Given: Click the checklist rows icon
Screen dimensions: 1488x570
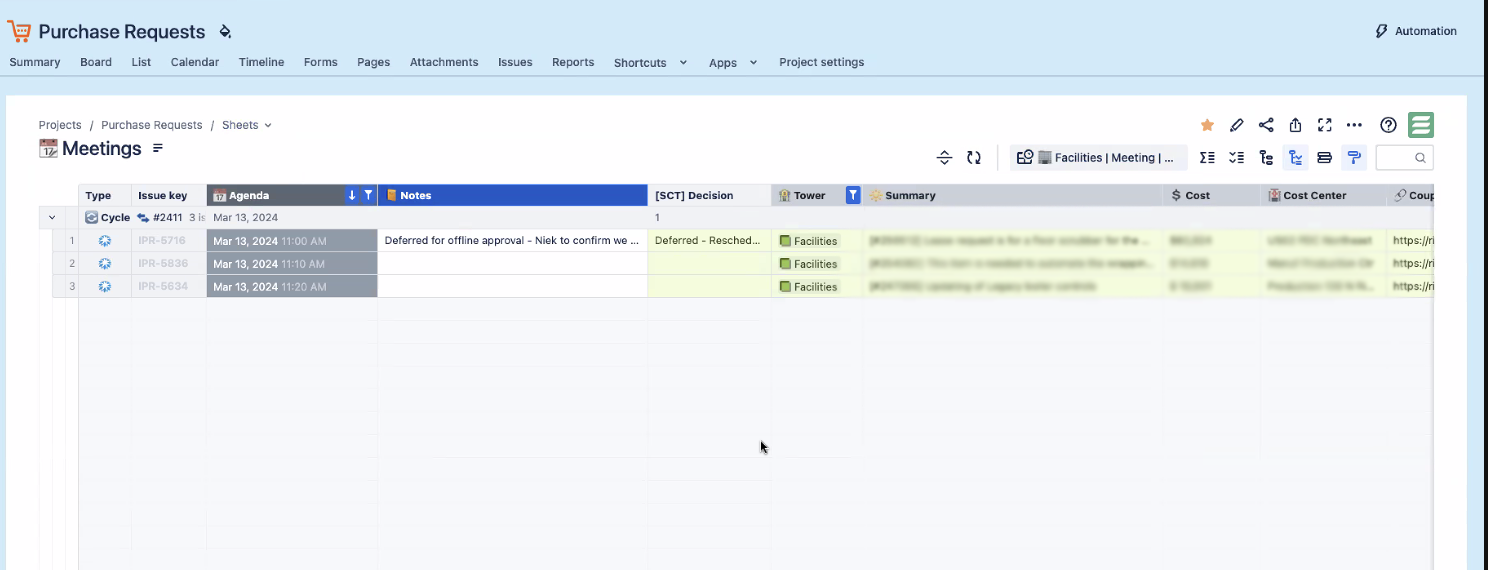Looking at the screenshot, I should point(1237,157).
